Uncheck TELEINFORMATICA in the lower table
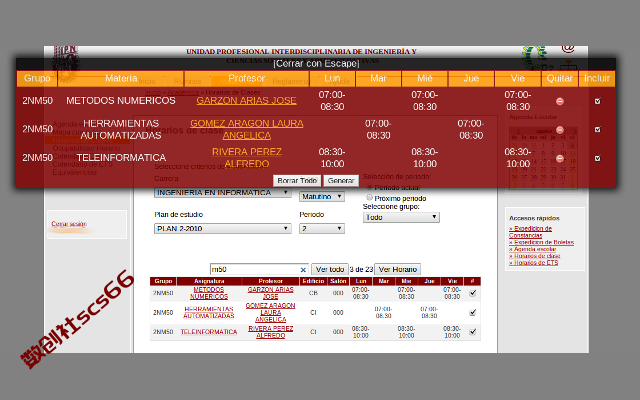Image resolution: width=640 pixels, height=400 pixels. coord(473,331)
